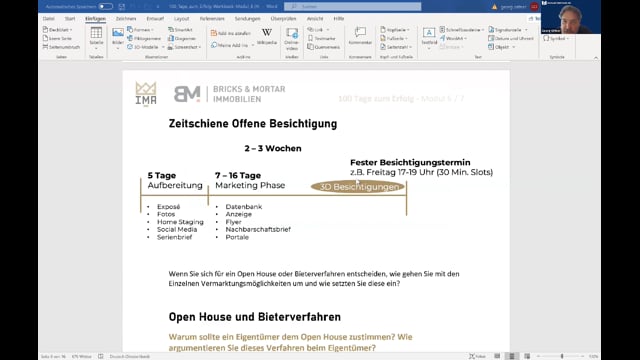Expand the Objekt dropdown arrow
640x360 pixels.
(513, 47)
